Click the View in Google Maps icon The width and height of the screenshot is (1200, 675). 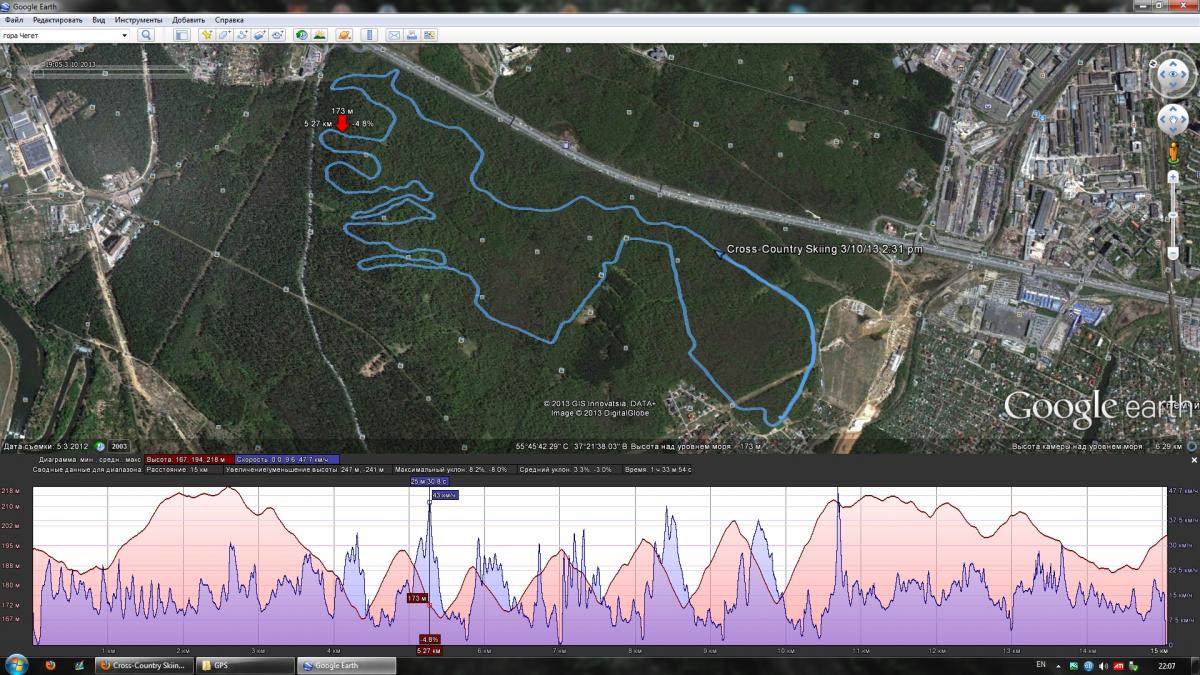429,35
